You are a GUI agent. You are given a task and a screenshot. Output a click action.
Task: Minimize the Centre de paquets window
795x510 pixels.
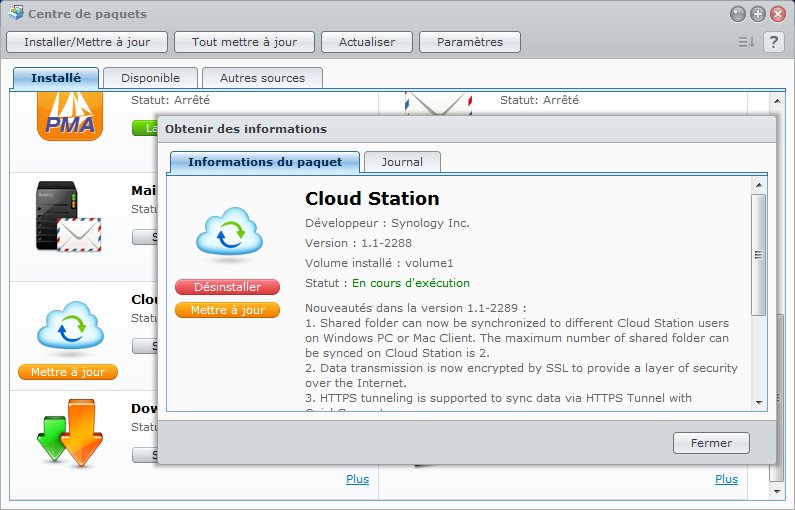coord(738,14)
